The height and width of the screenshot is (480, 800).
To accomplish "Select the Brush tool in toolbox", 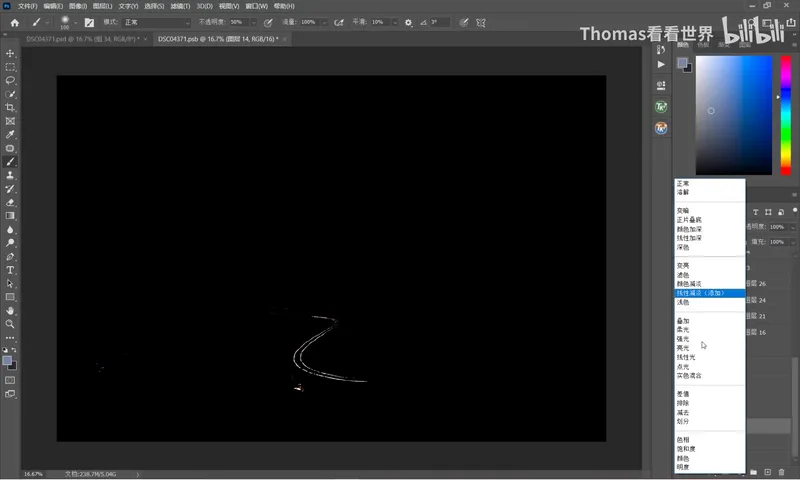I will [x=10, y=162].
